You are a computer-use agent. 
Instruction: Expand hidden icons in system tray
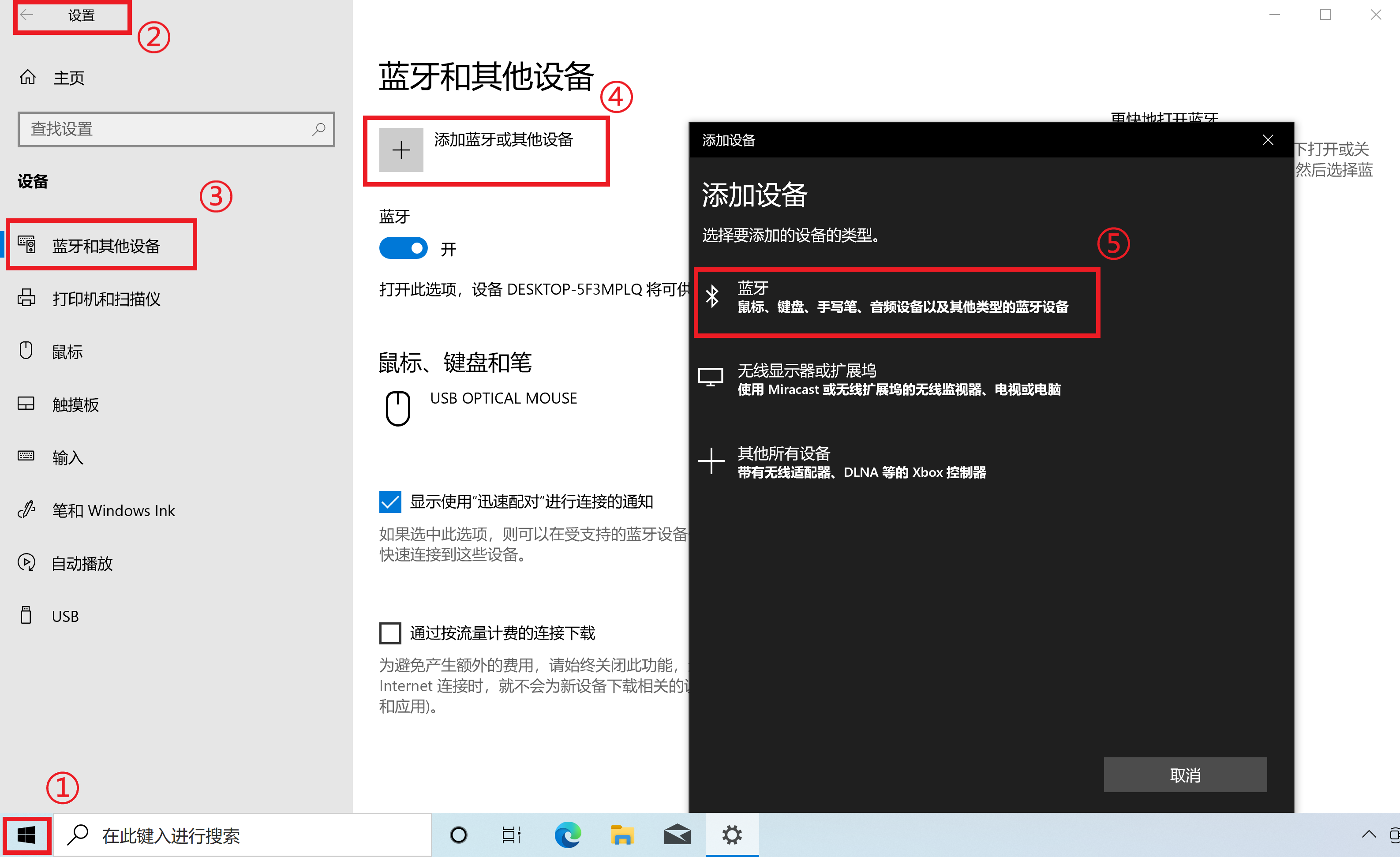tap(1369, 835)
